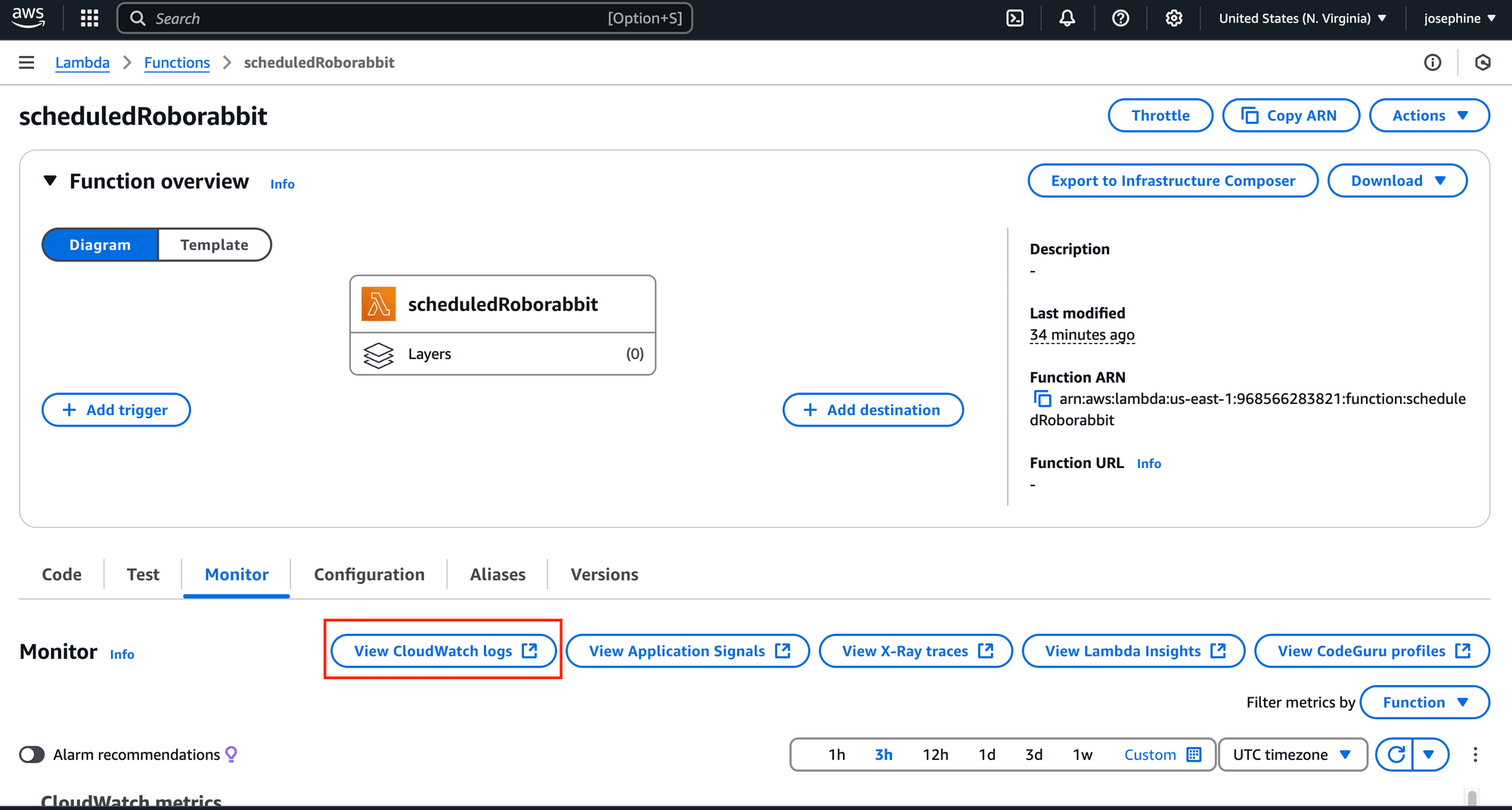Click the AWS logo home icon
Screen dimensions: 1512x810
tap(28, 17)
